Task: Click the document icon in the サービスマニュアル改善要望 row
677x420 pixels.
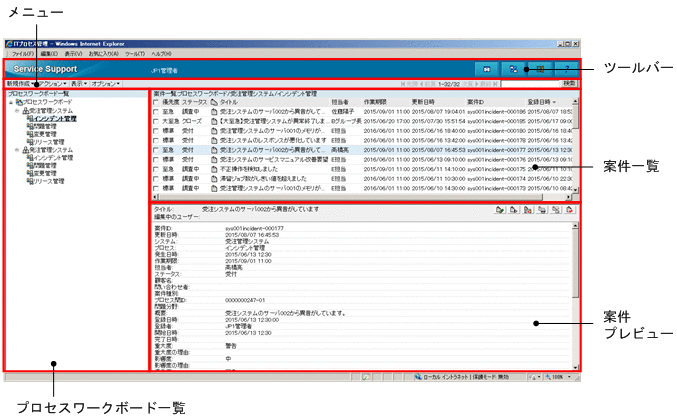Action: click(214, 160)
